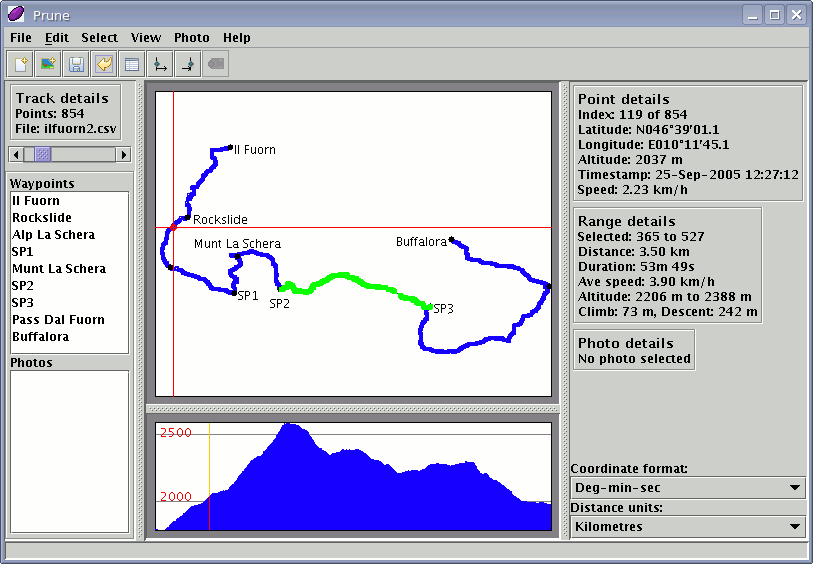Click the track position slider thumb
This screenshot has width=813, height=564.
click(43, 154)
